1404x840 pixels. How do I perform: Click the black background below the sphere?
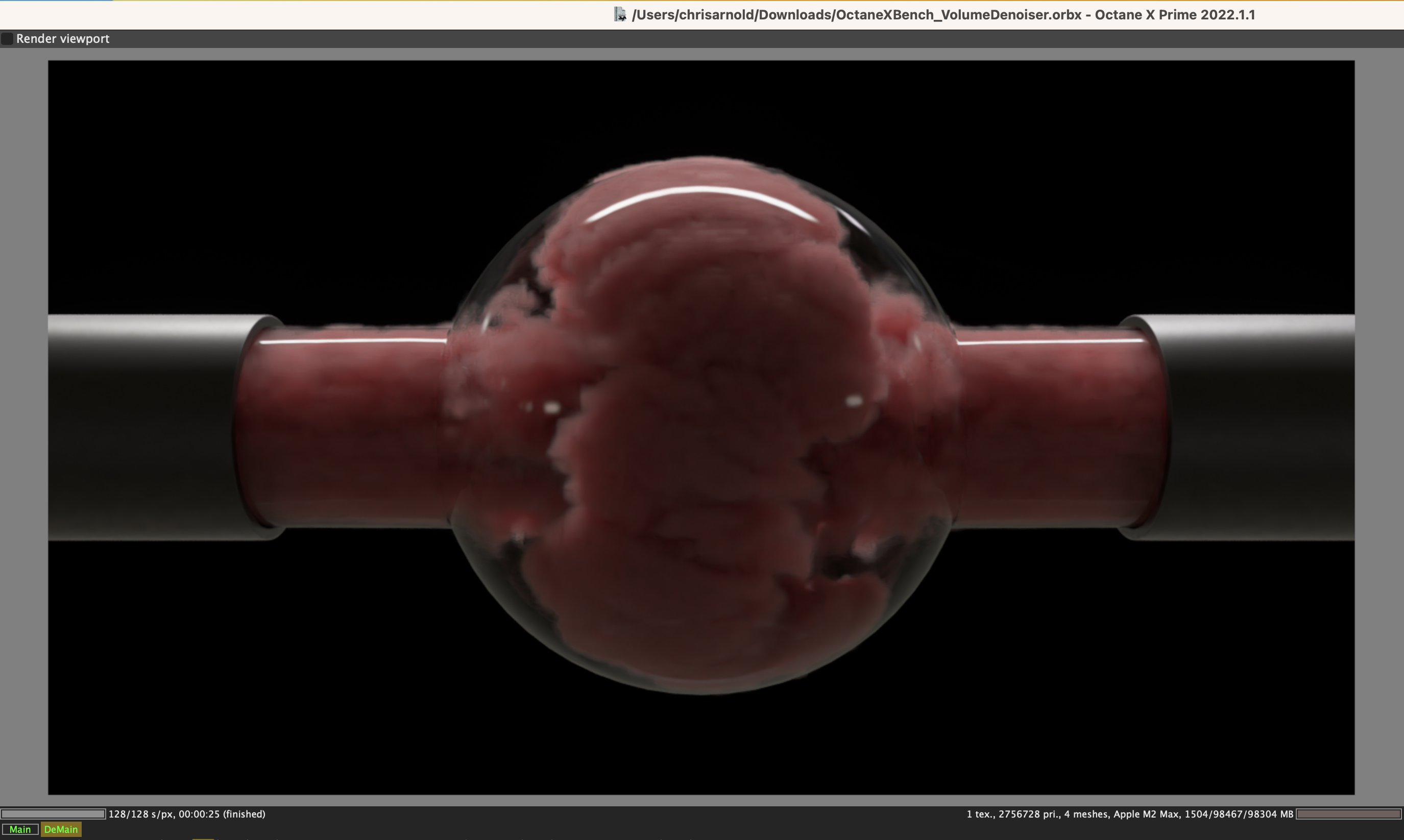[702, 747]
